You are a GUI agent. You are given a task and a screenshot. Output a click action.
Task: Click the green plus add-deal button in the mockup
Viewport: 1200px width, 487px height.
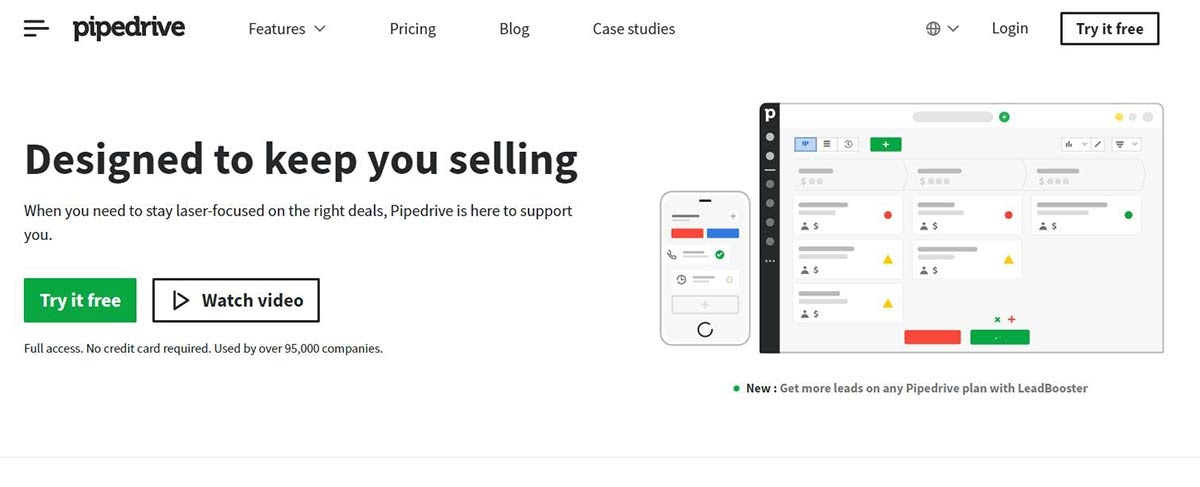[885, 144]
